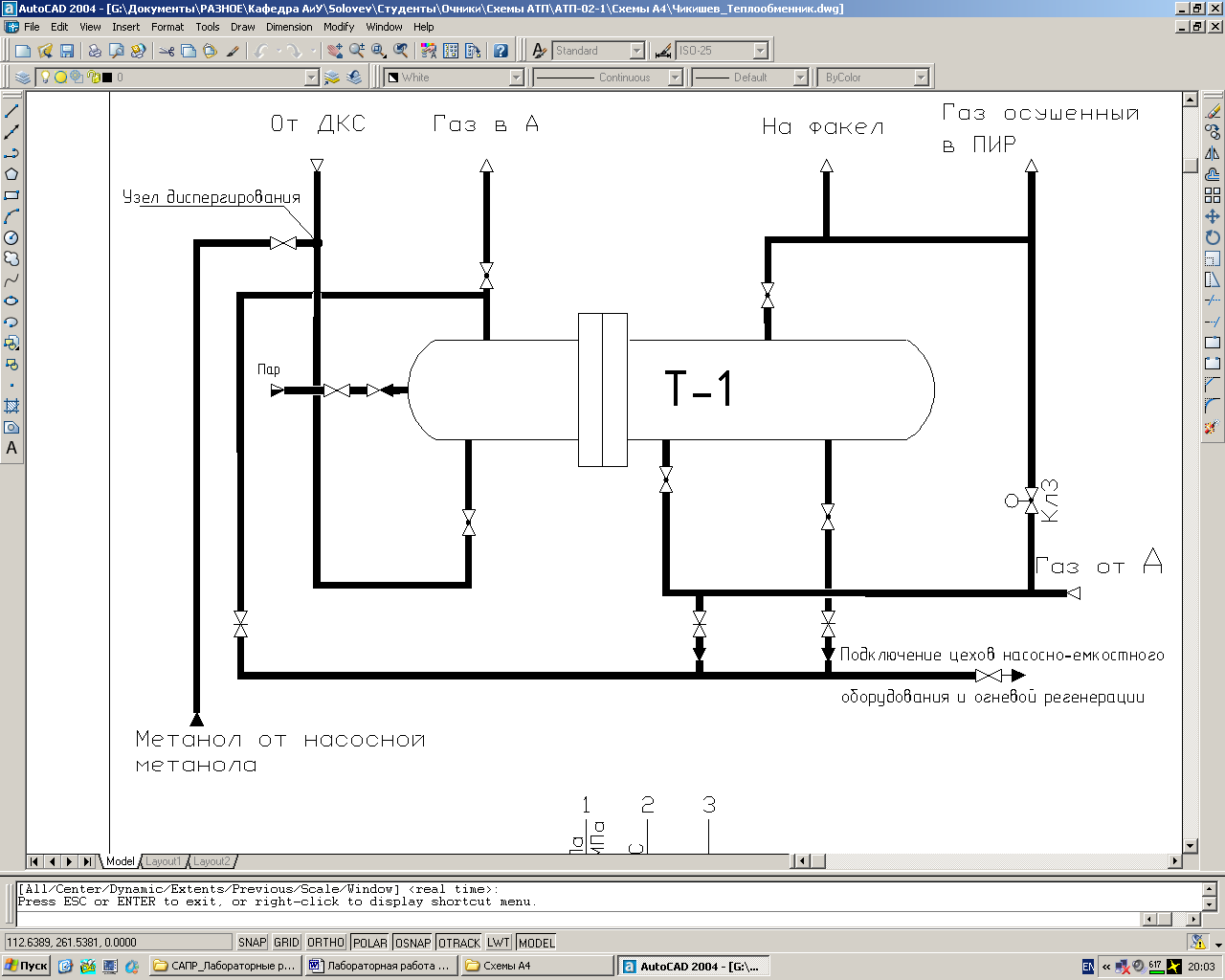Select the Move tool
Viewport: 1225px width, 980px height.
(1213, 216)
